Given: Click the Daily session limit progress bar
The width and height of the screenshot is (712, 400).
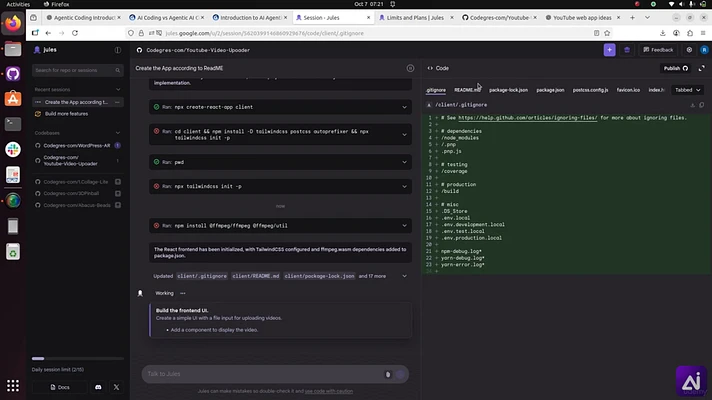Looking at the screenshot, I should click(x=78, y=359).
